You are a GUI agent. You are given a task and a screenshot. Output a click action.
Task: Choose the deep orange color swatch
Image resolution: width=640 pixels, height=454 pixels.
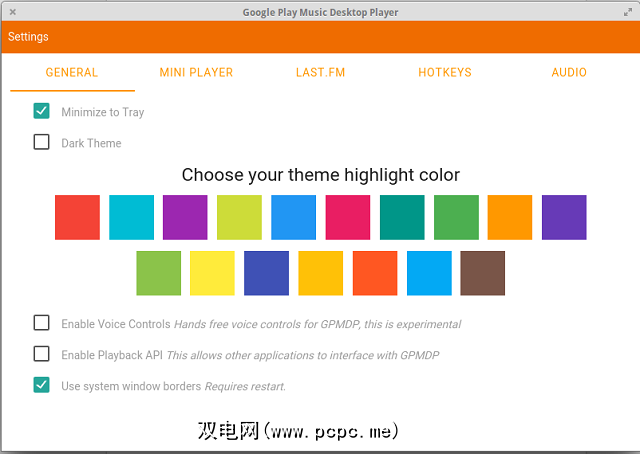[375, 273]
